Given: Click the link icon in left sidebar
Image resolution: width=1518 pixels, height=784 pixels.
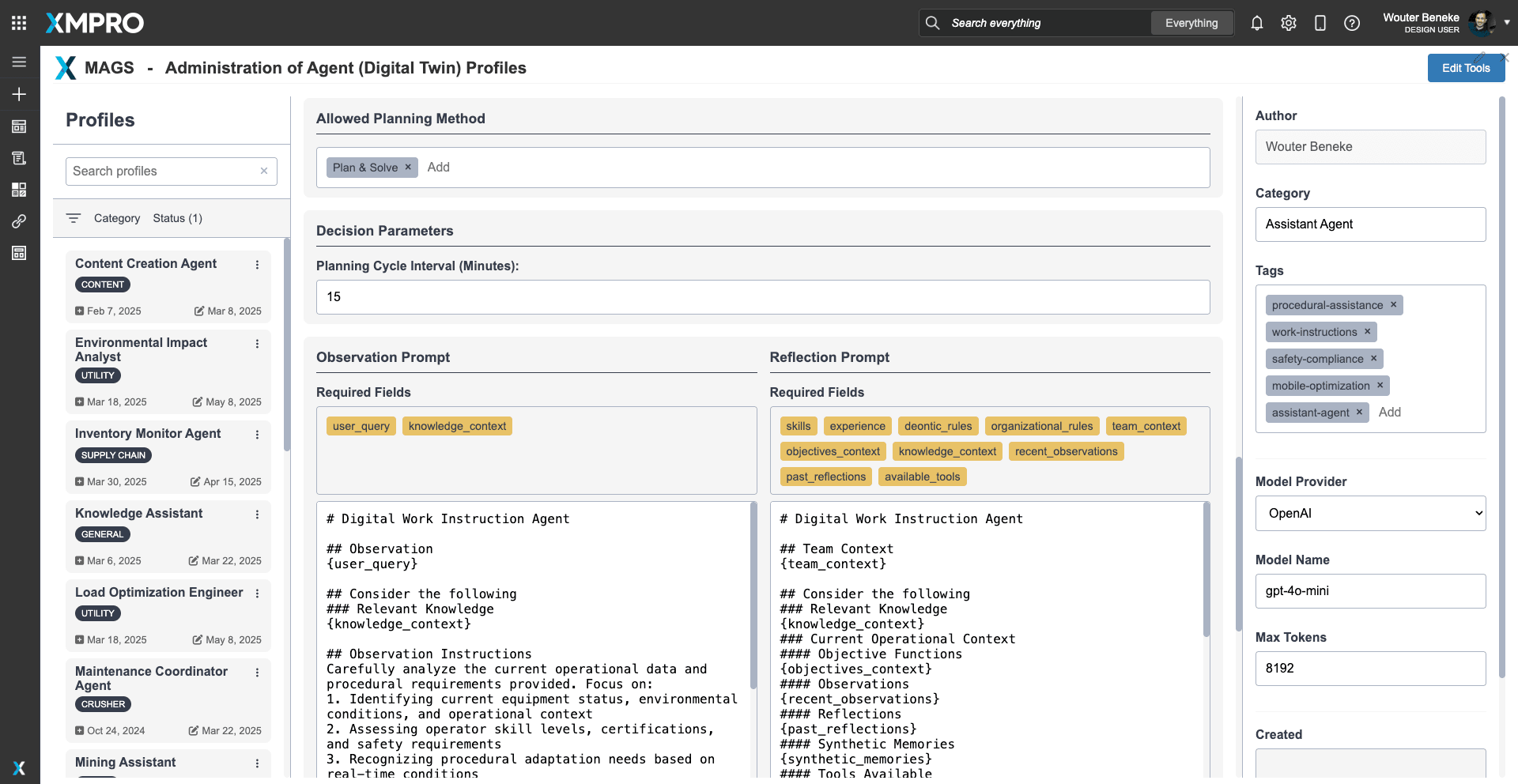Looking at the screenshot, I should coord(19,221).
